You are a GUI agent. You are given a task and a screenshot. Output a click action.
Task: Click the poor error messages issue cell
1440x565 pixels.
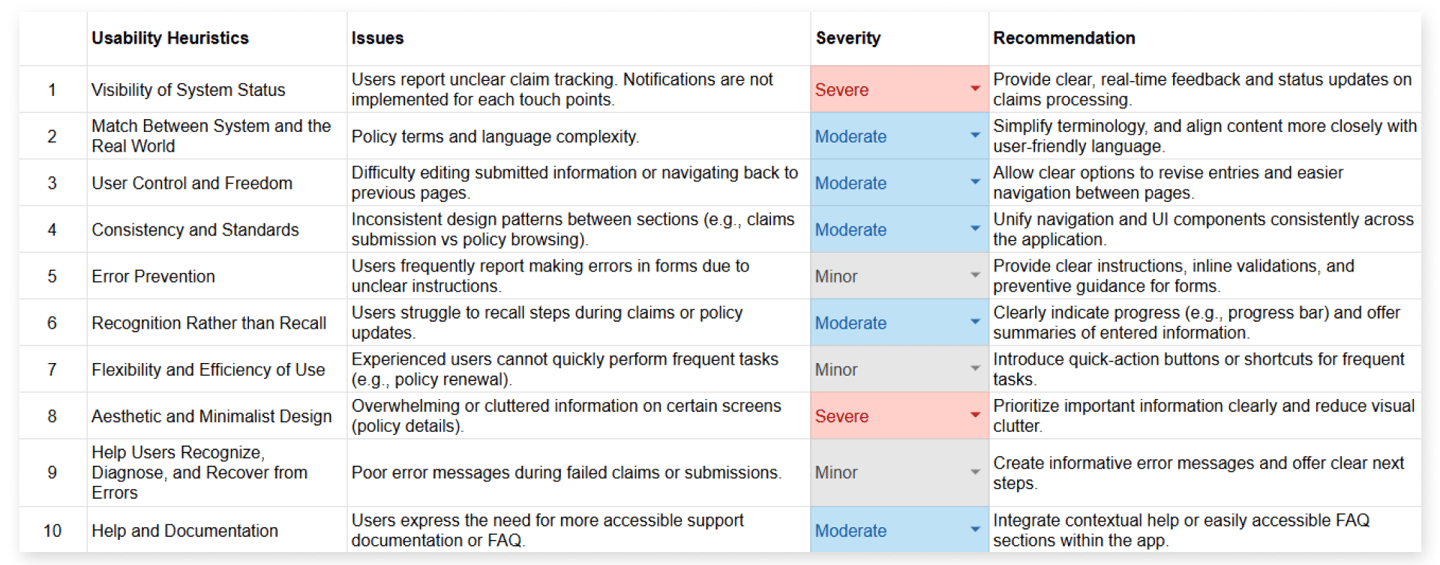(x=566, y=473)
